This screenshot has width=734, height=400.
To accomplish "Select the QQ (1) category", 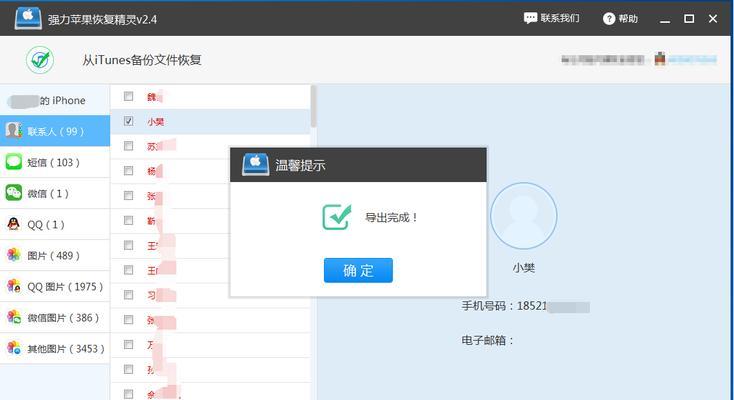I will [x=55, y=224].
